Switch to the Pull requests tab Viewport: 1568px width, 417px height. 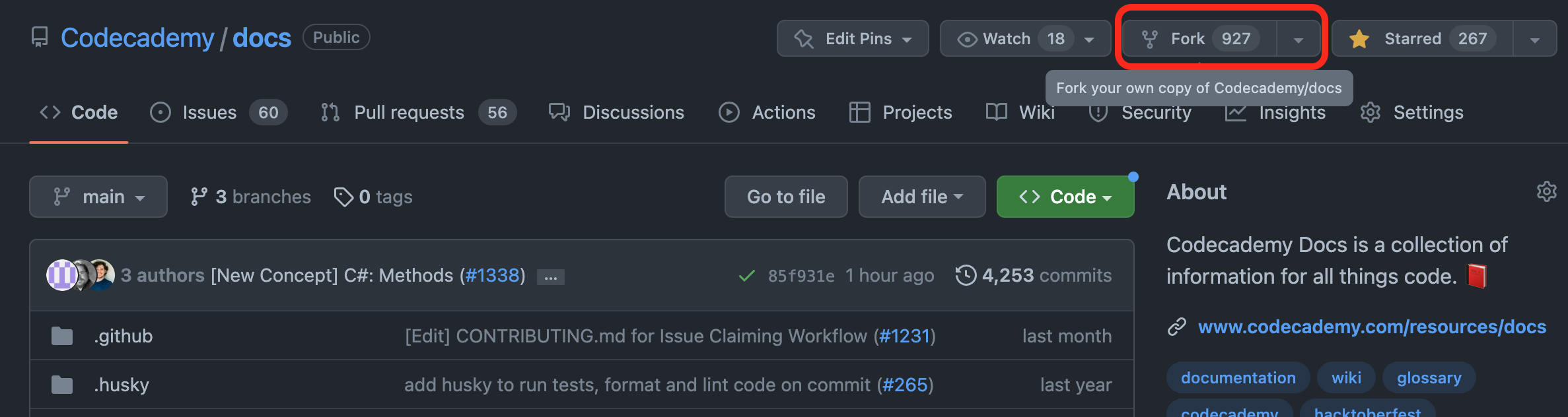[x=409, y=112]
